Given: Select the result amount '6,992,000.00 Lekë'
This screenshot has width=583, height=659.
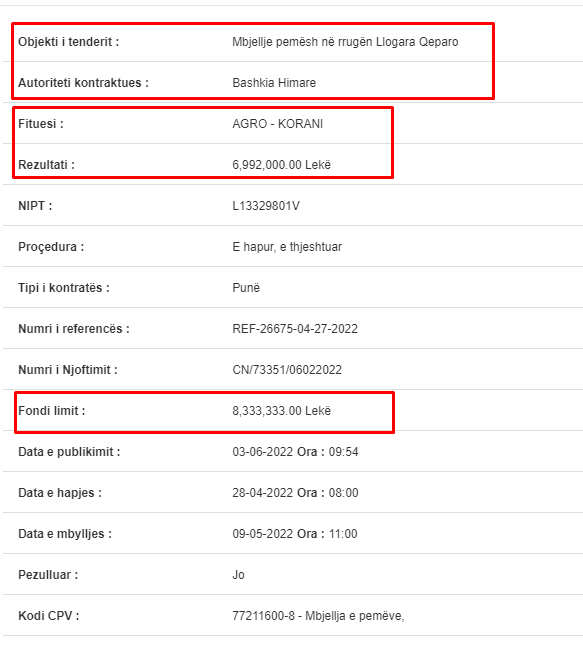Looking at the screenshot, I should 282,165.
